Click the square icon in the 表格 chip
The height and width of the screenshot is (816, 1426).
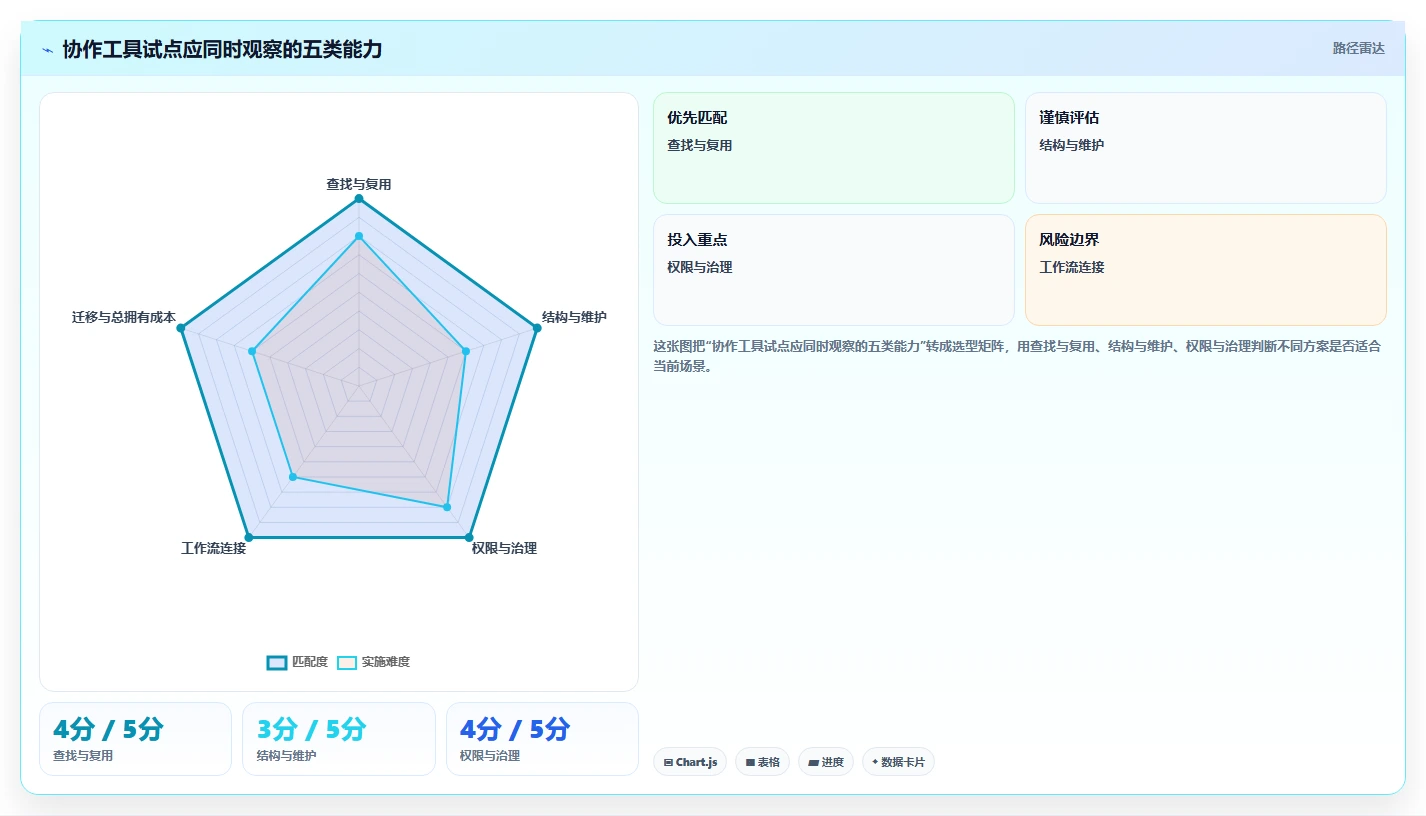pyautogui.click(x=750, y=762)
